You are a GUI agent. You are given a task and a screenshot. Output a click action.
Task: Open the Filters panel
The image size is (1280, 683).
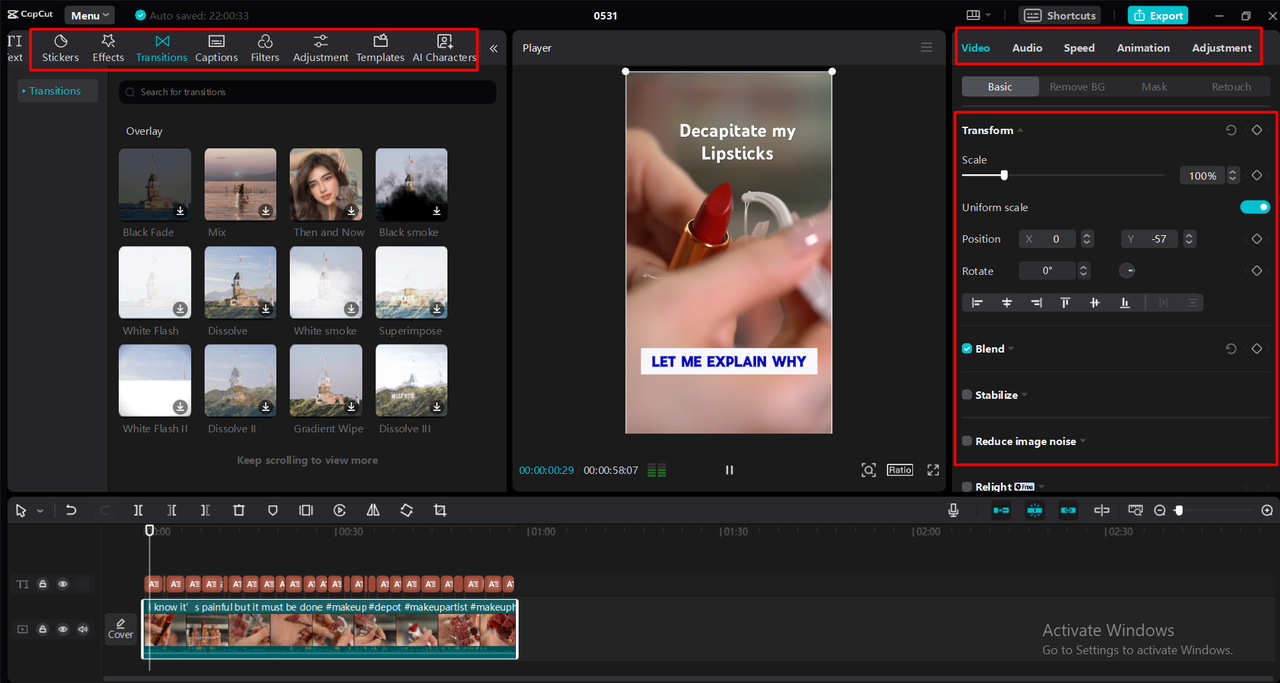265,48
